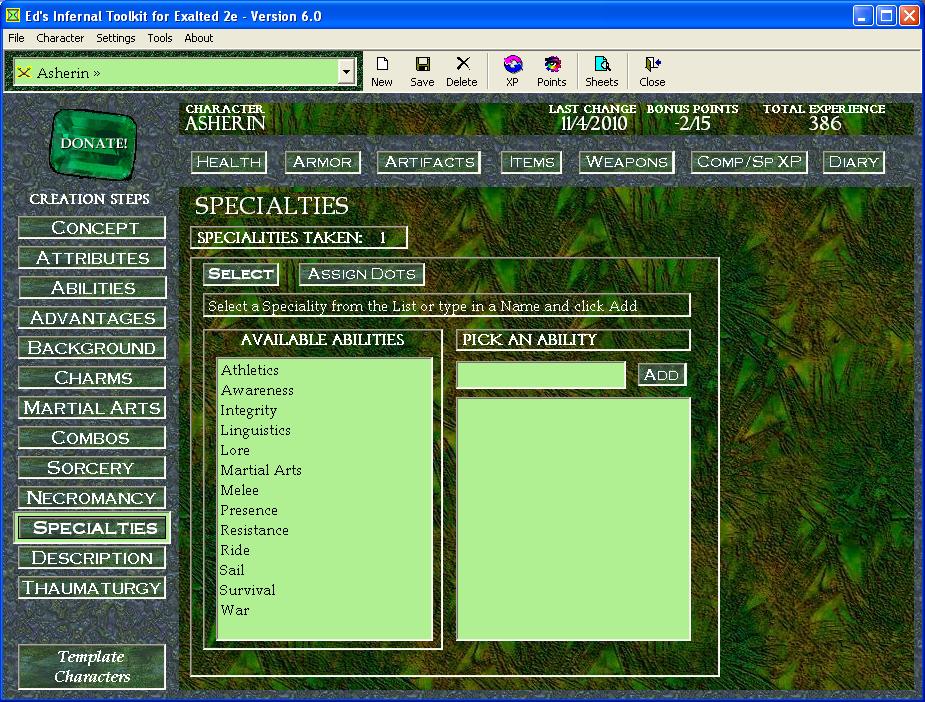The image size is (925, 702).
Task: Click the app icon in title bar
Action: pyautogui.click(x=12, y=15)
